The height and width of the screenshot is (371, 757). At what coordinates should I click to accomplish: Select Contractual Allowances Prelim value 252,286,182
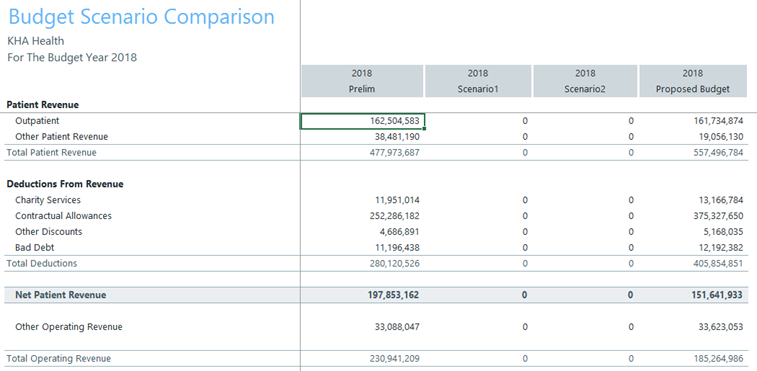pos(393,216)
